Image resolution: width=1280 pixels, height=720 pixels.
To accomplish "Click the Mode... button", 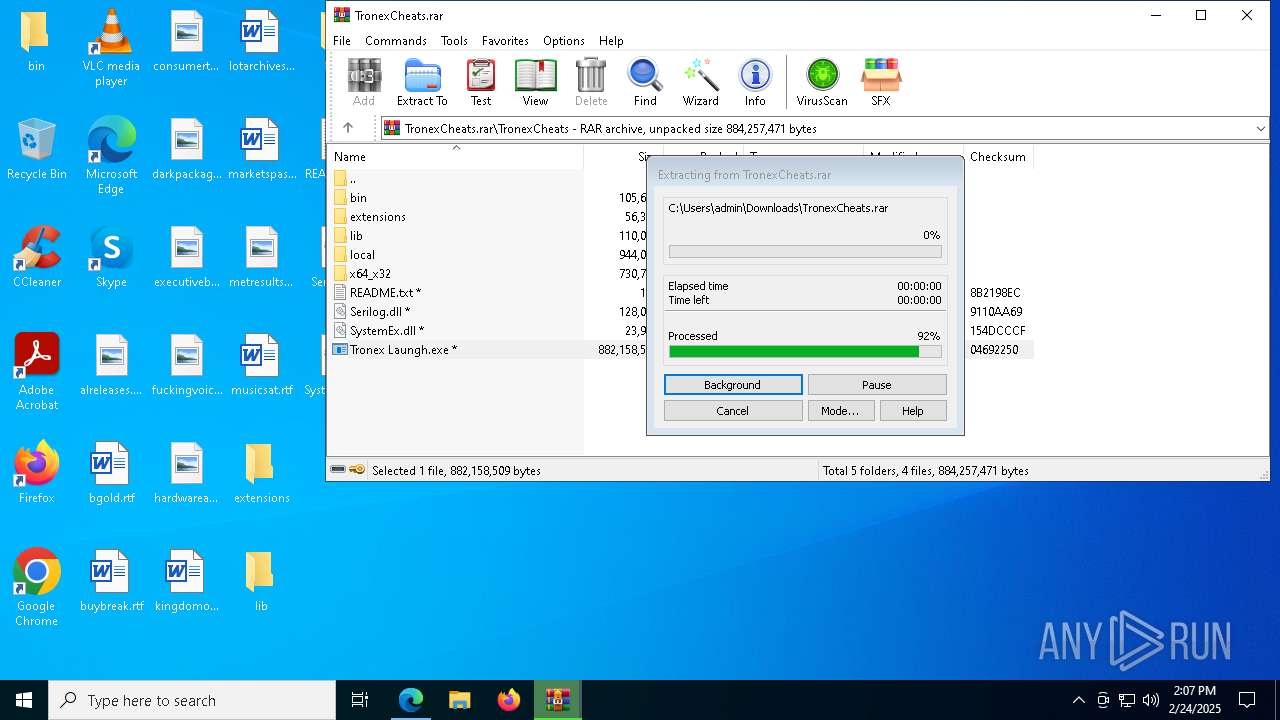I will point(840,411).
